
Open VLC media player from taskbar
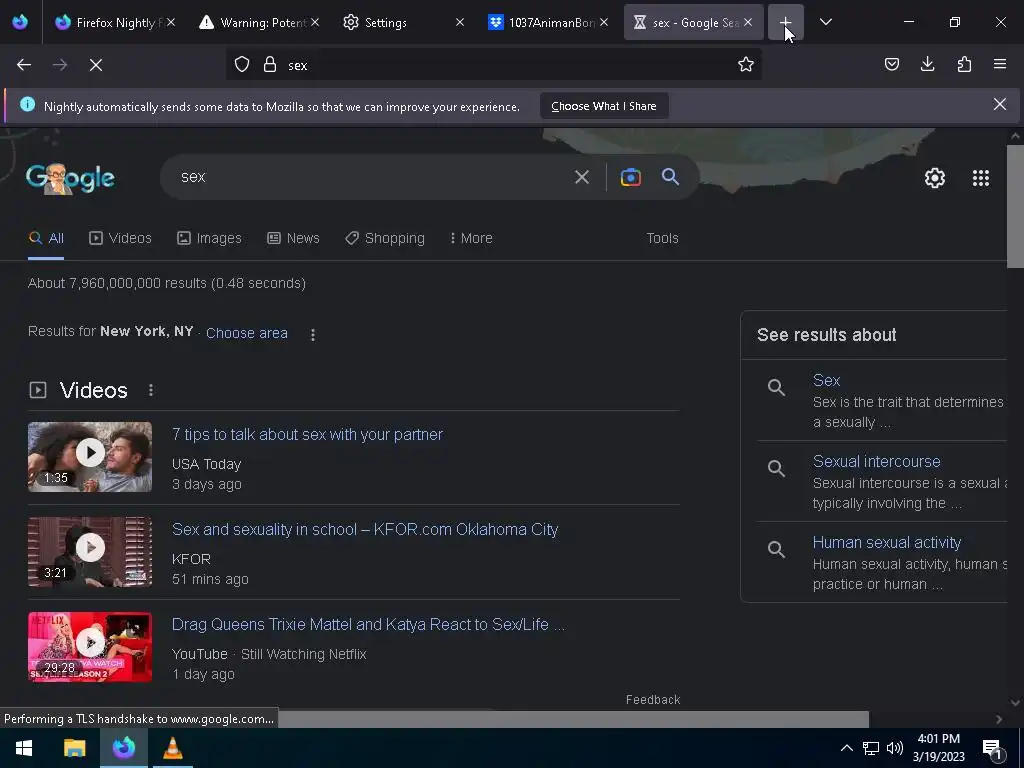tap(172, 748)
